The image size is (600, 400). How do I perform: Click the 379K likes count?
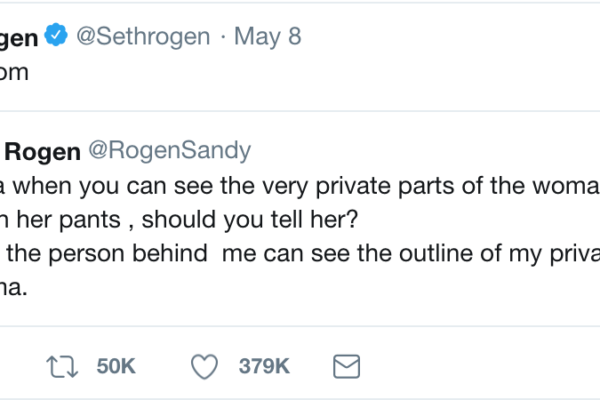[x=260, y=367]
